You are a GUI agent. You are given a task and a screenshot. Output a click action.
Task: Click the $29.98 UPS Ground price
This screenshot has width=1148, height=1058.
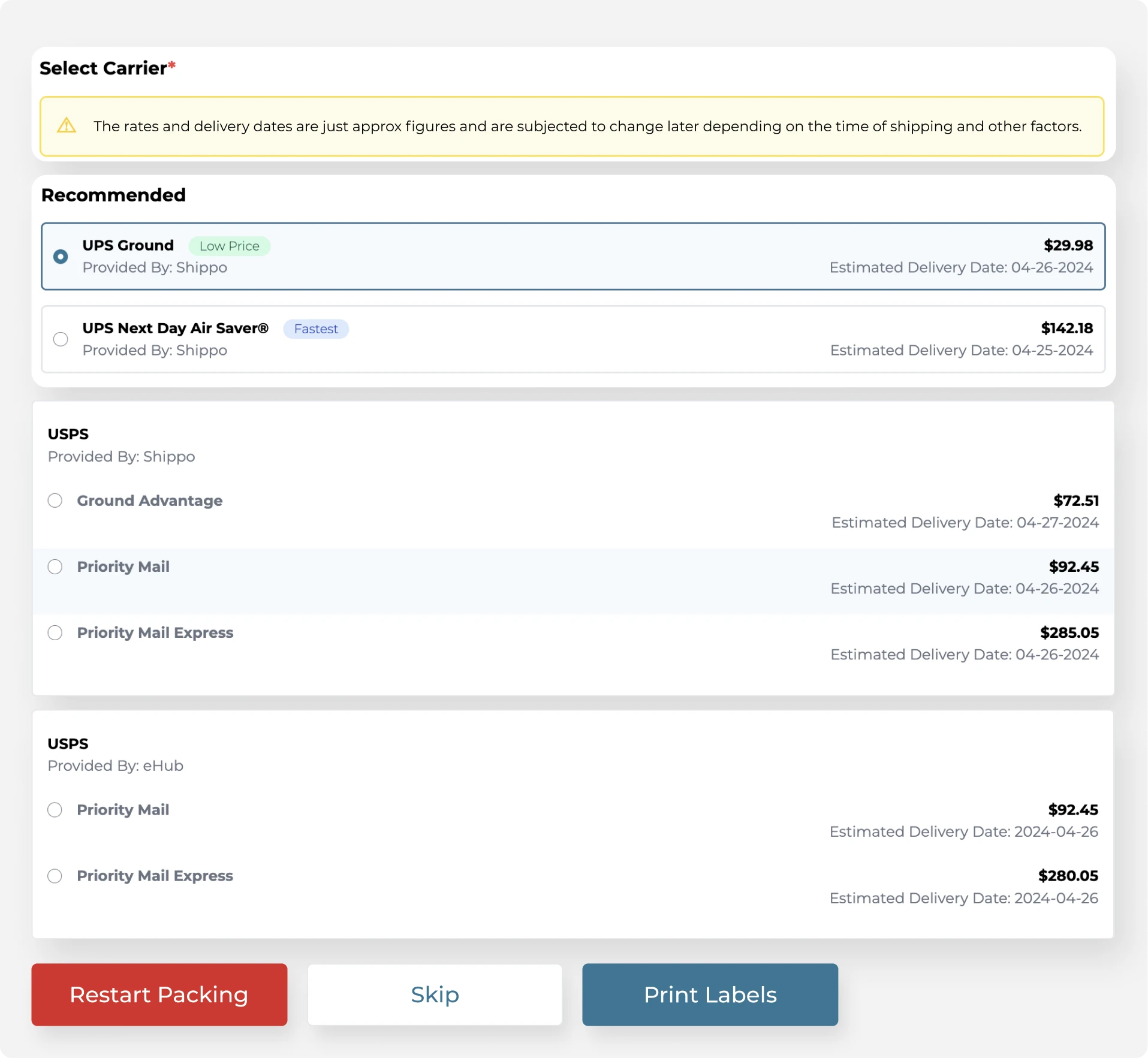pos(1067,245)
